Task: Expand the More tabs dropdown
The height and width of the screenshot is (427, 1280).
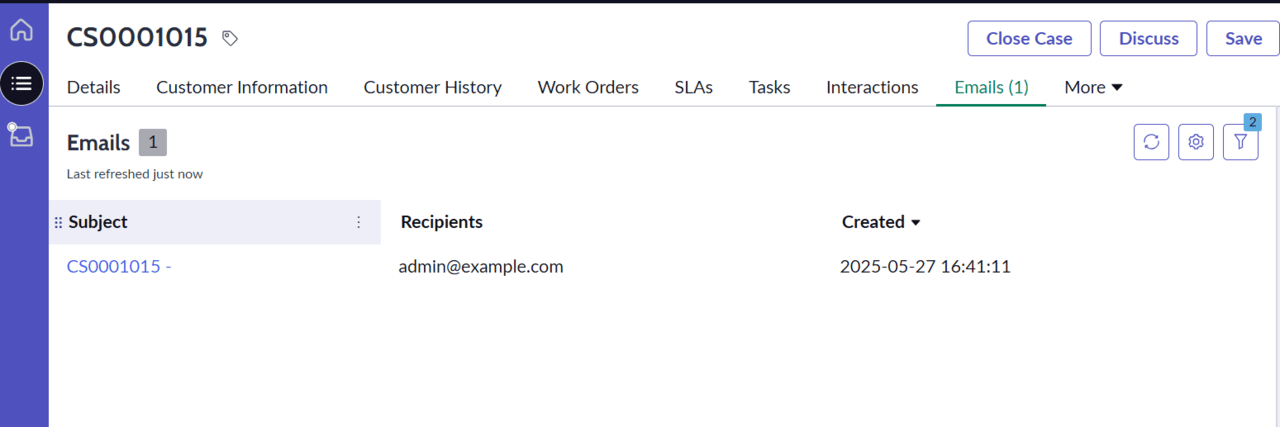Action: point(1093,87)
